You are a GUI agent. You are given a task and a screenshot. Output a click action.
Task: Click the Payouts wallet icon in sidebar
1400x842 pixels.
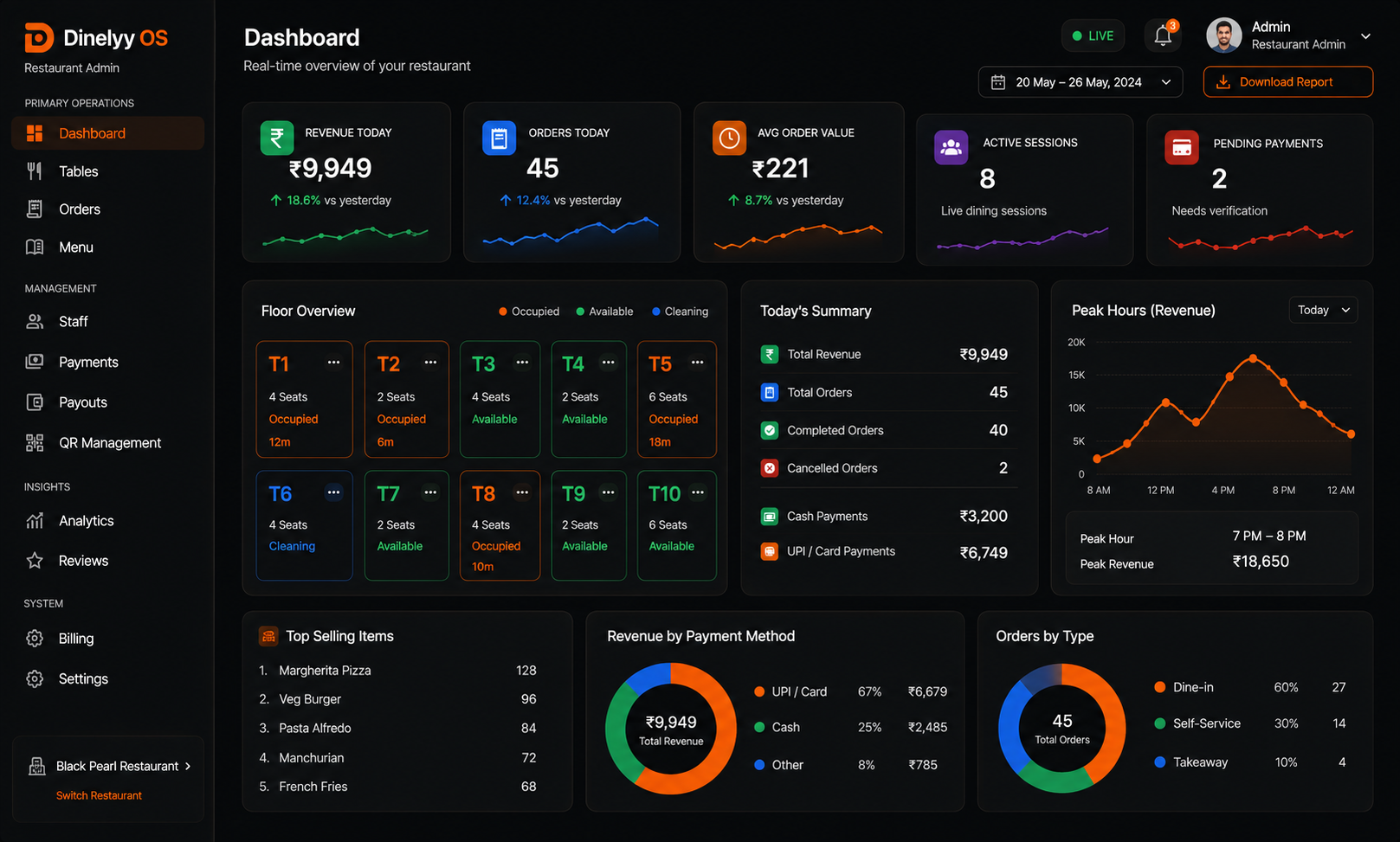point(35,402)
